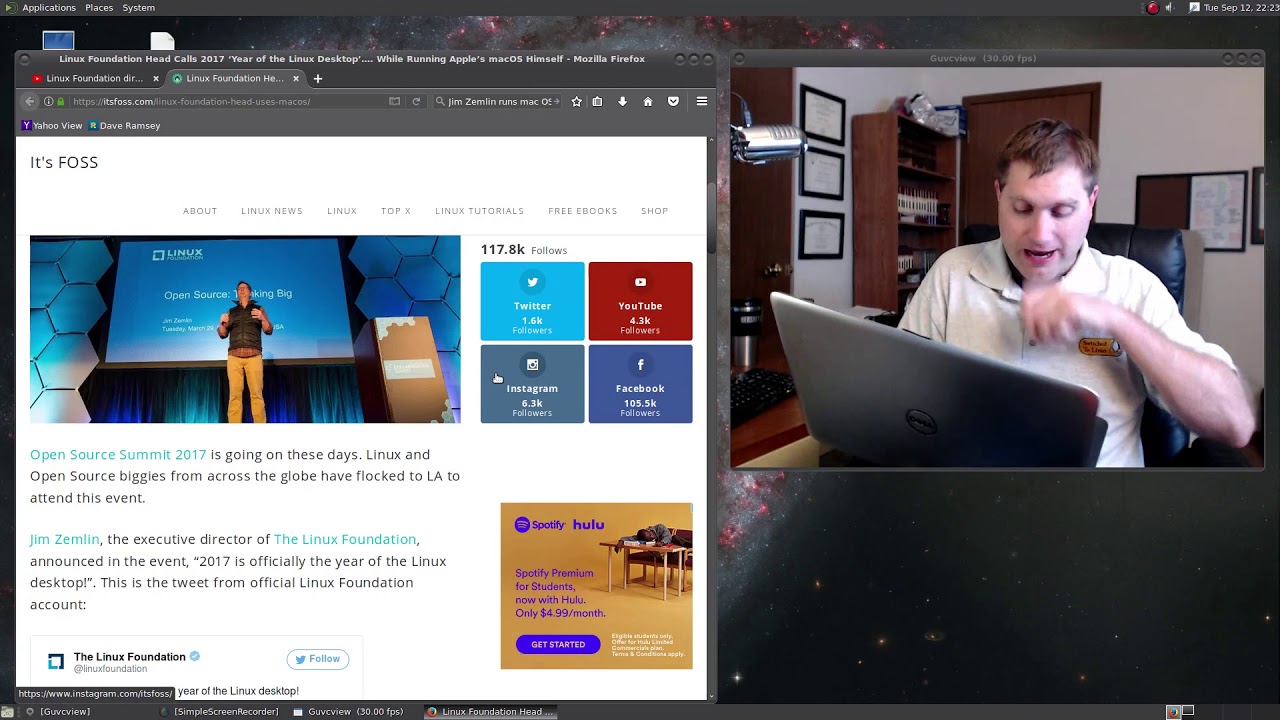Image resolution: width=1280 pixels, height=720 pixels.
Task: Switch to [Guvcview] taskbar entry
Action: 65,712
